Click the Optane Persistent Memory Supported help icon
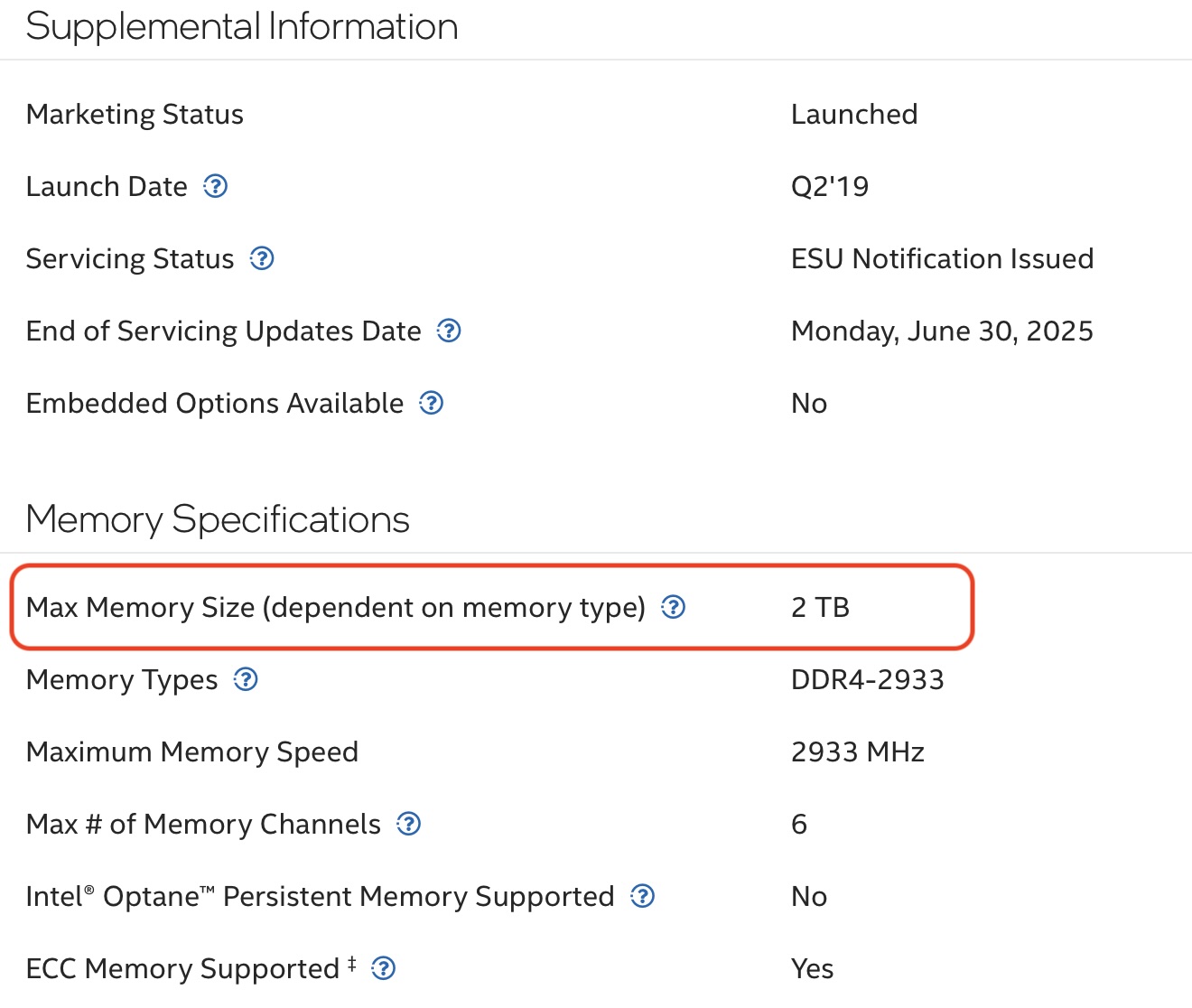Image resolution: width=1192 pixels, height=1008 pixels. [642, 897]
